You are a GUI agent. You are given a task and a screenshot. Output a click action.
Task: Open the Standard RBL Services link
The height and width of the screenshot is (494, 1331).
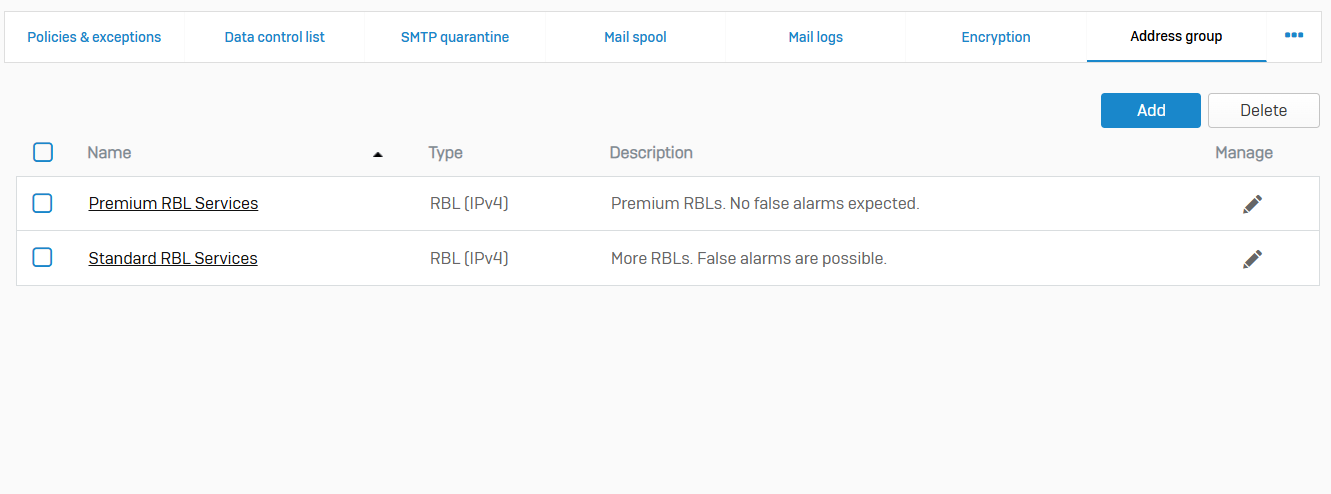point(173,259)
